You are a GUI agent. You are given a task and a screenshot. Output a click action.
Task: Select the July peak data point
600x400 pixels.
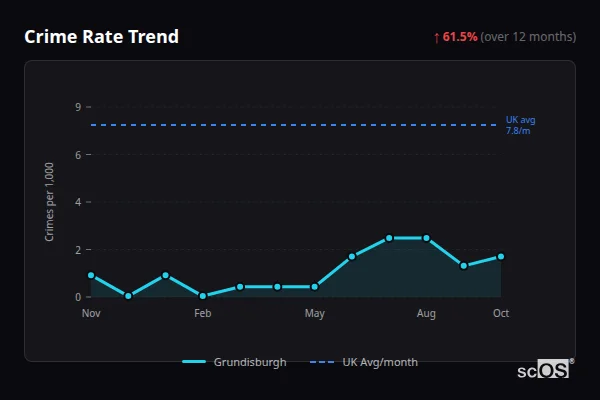pyautogui.click(x=389, y=238)
